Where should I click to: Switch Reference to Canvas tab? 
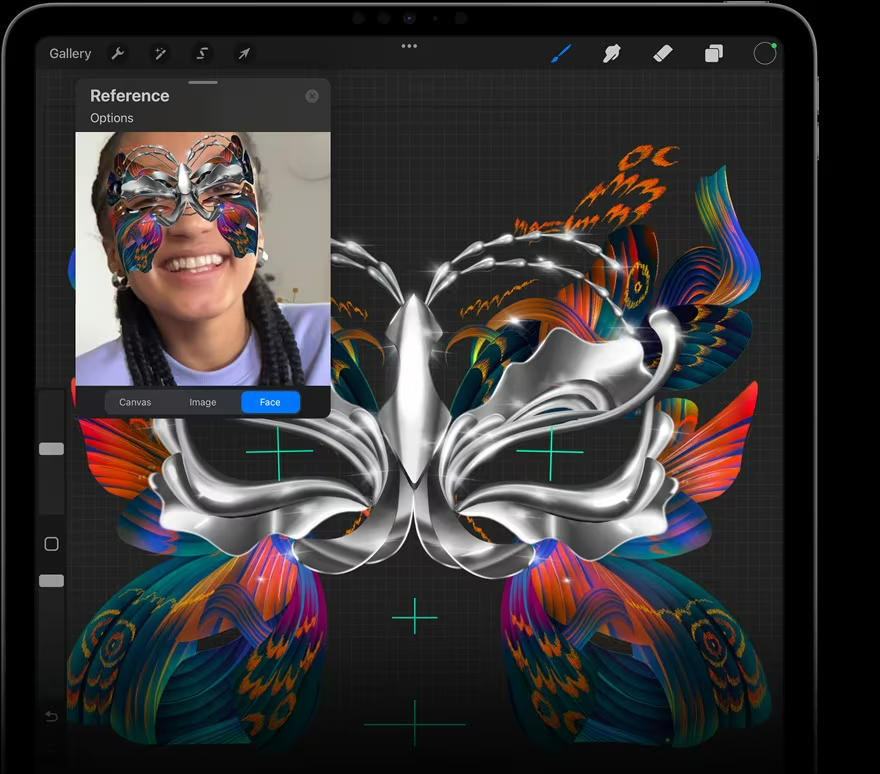(135, 402)
